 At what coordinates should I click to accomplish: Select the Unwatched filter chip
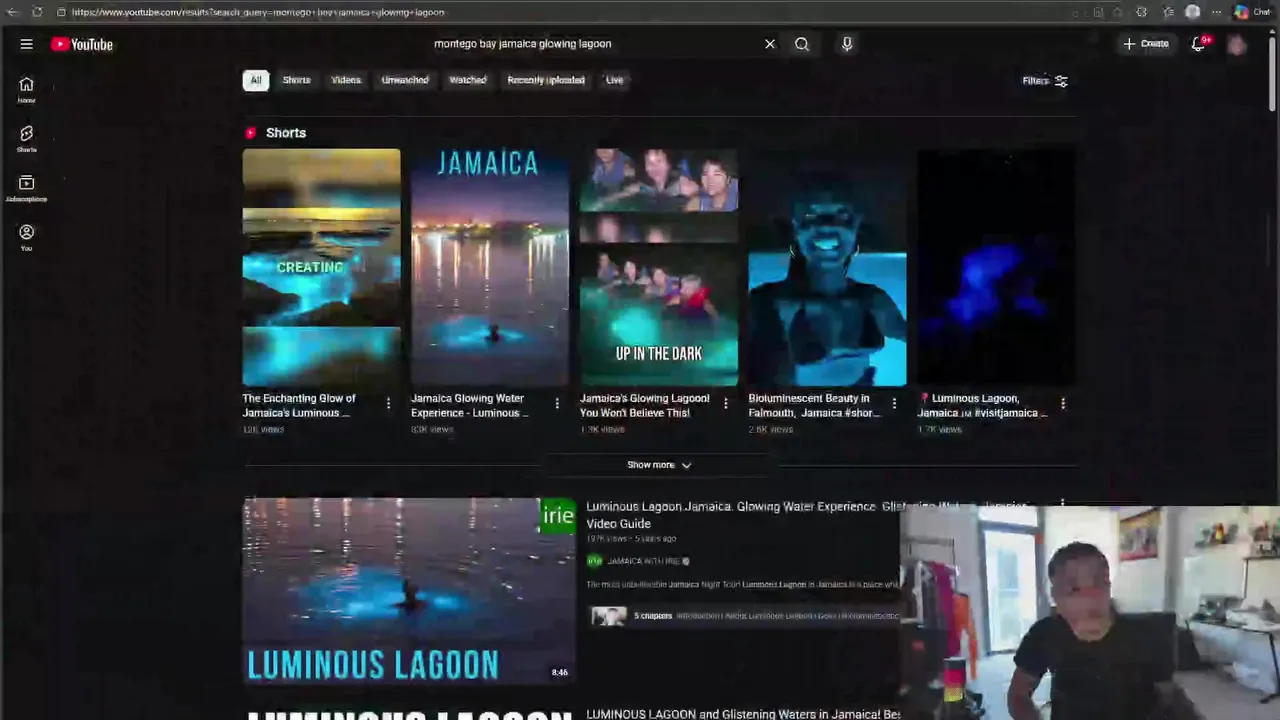point(405,80)
